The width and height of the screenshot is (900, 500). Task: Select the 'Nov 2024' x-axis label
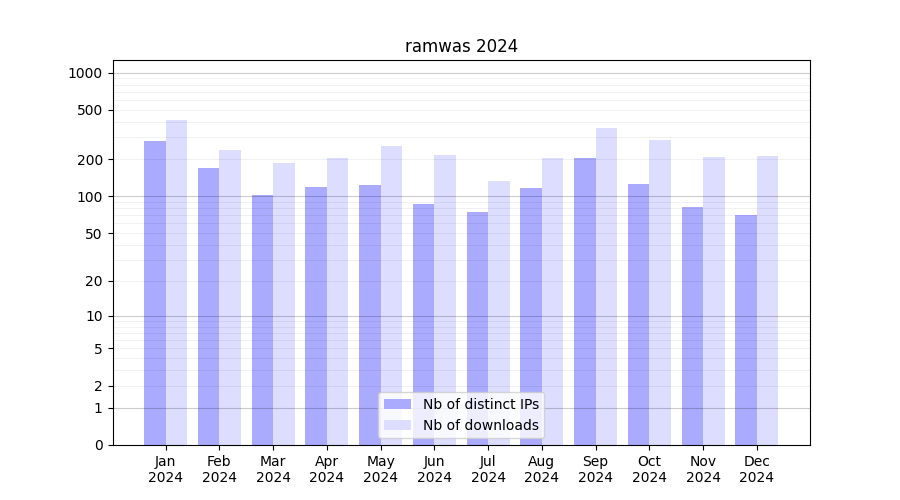click(x=703, y=469)
